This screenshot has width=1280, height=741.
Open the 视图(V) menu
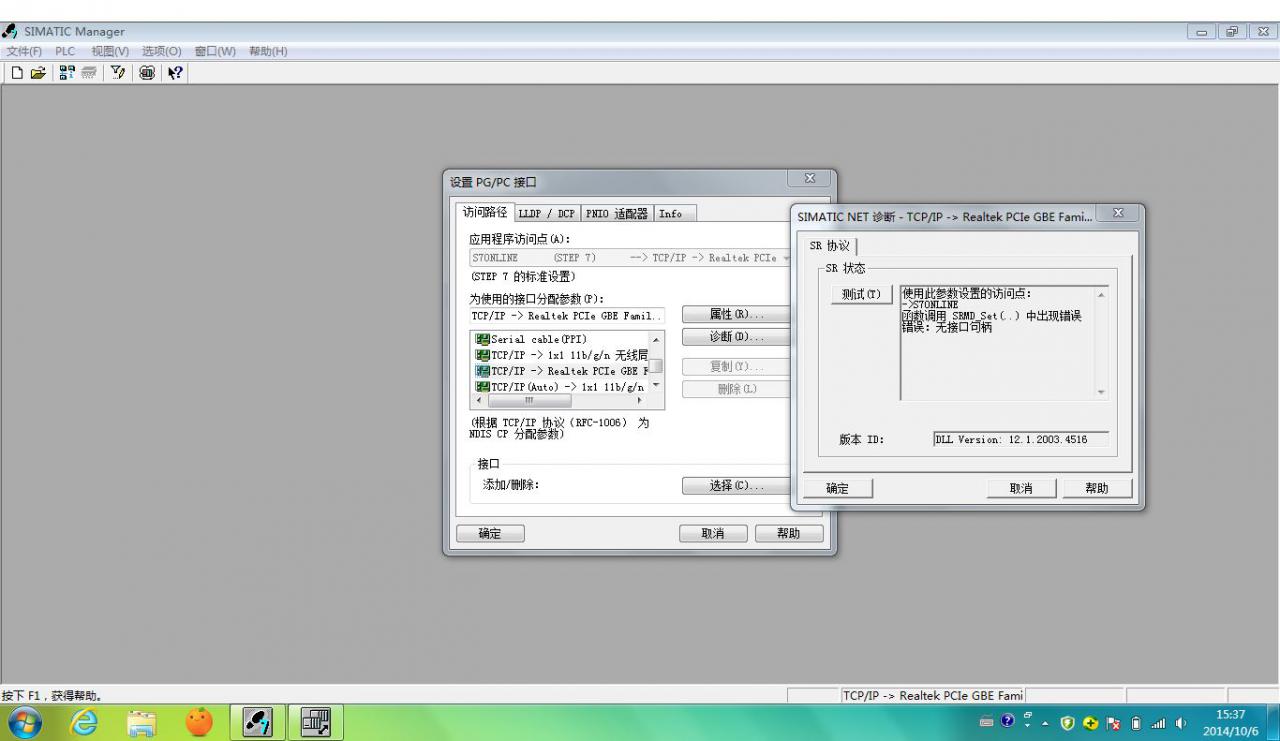111,51
